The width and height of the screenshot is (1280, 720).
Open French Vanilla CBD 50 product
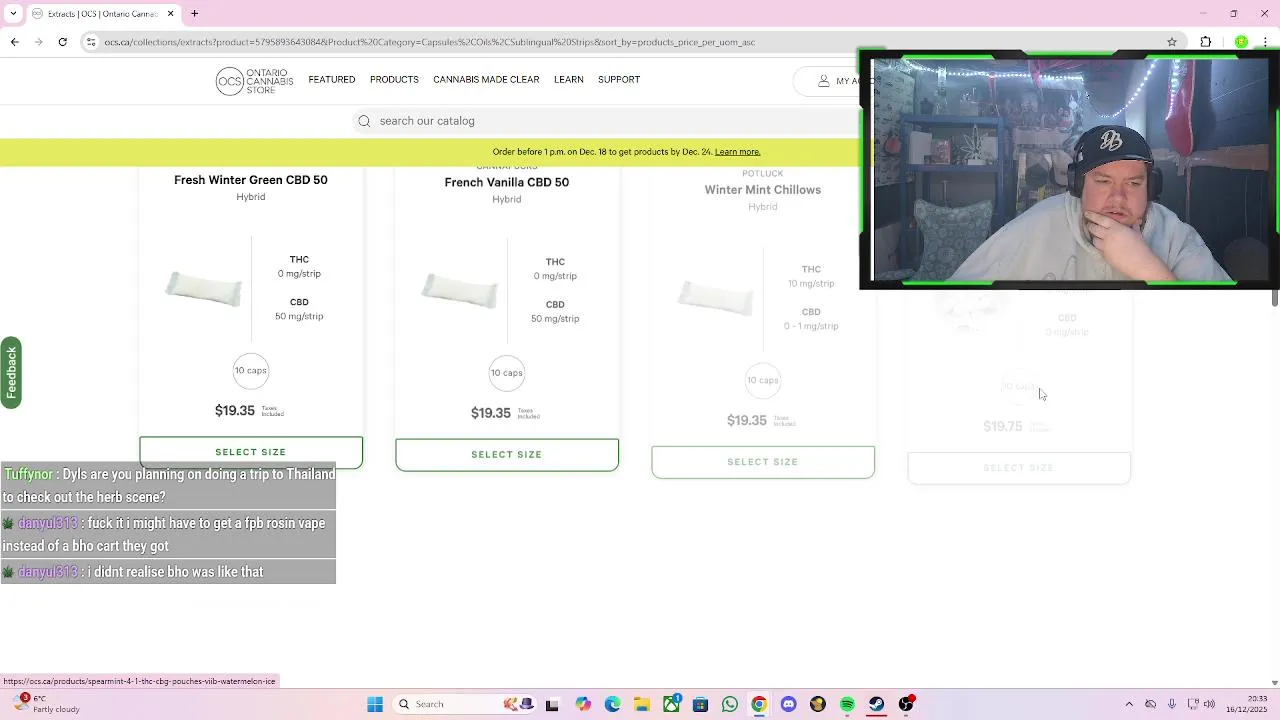click(x=507, y=182)
